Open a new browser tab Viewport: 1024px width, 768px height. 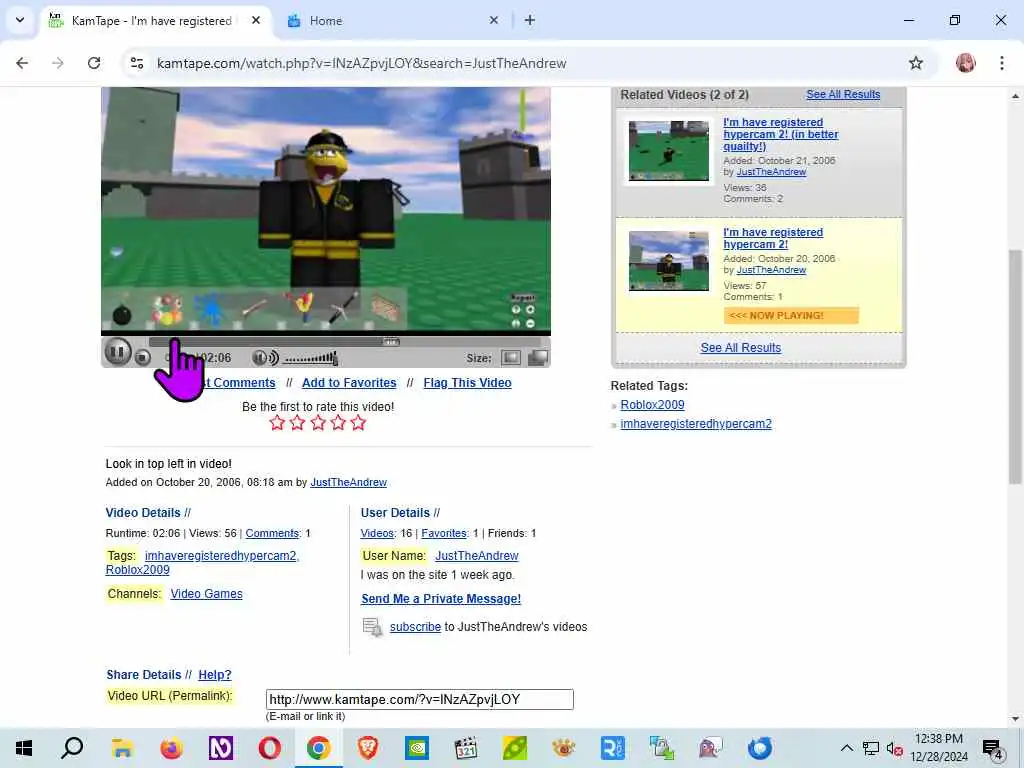(x=530, y=20)
